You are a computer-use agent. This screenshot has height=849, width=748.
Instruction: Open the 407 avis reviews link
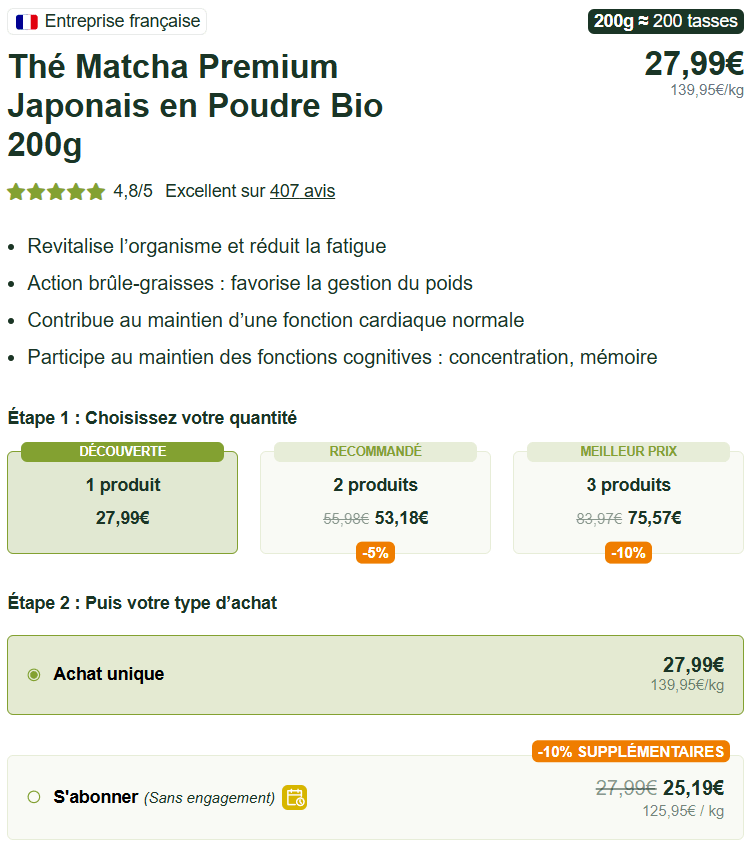(302, 191)
